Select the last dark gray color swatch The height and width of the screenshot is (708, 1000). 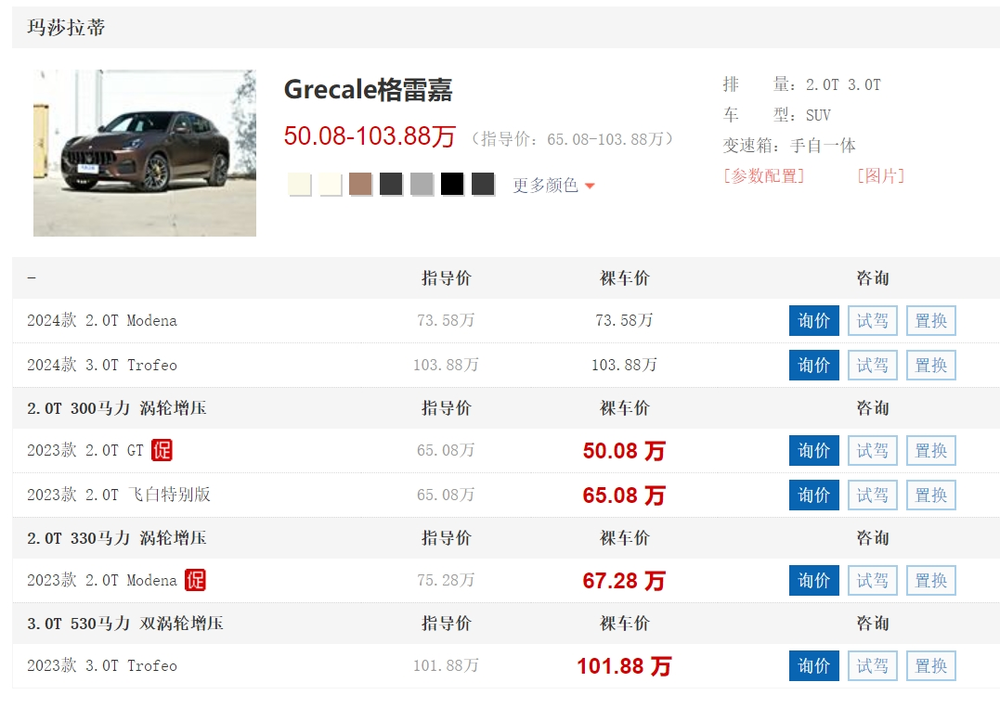pyautogui.click(x=483, y=184)
